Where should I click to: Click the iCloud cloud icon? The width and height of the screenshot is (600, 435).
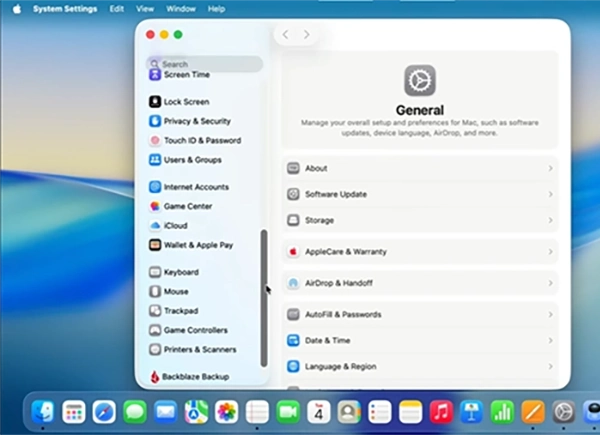(155, 225)
